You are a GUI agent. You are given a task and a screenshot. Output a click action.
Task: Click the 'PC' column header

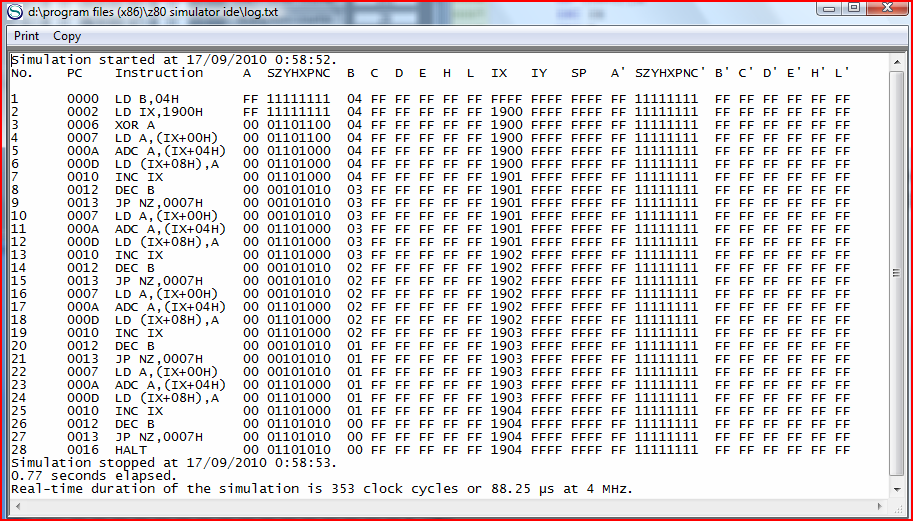tap(75, 73)
